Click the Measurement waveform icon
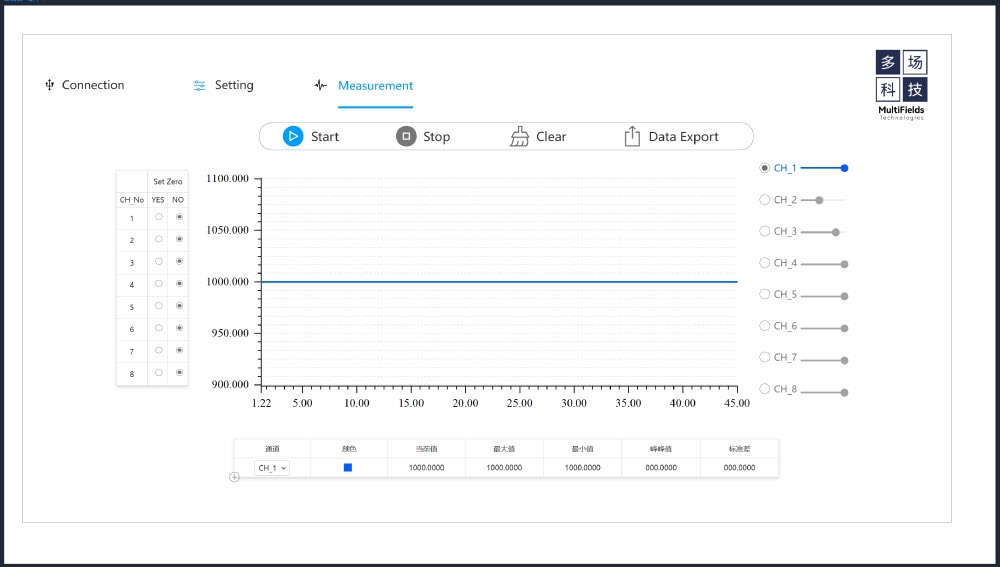The image size is (1000, 567). pyautogui.click(x=320, y=86)
